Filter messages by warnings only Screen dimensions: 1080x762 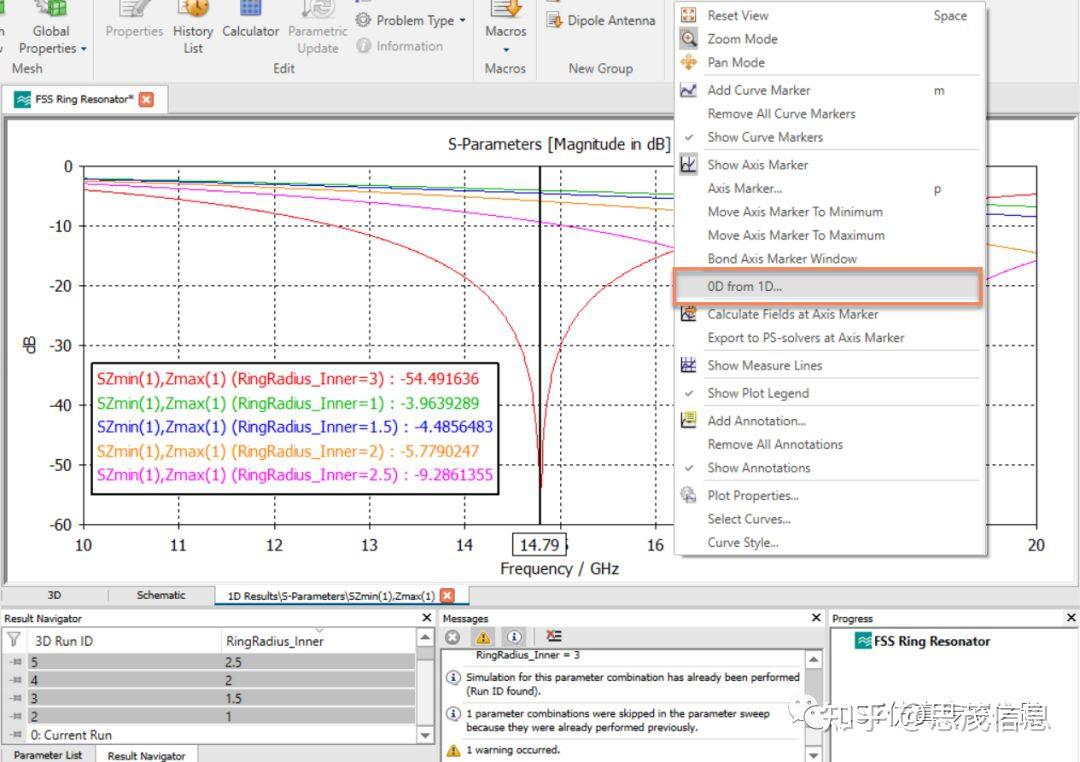click(482, 636)
